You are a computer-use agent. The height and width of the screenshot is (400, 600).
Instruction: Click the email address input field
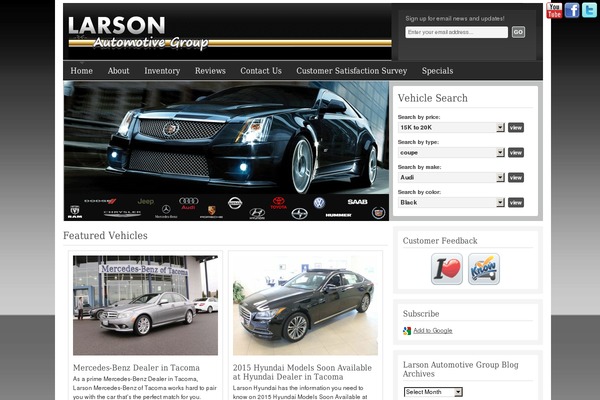457,32
